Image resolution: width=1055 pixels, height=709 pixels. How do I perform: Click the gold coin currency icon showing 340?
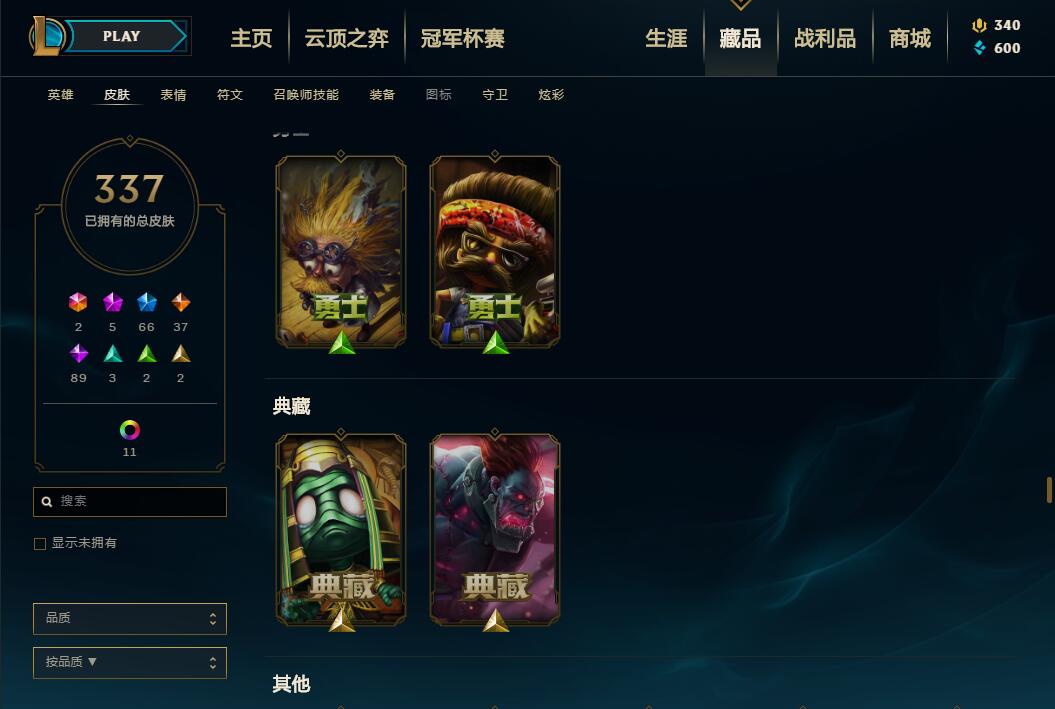tap(979, 26)
